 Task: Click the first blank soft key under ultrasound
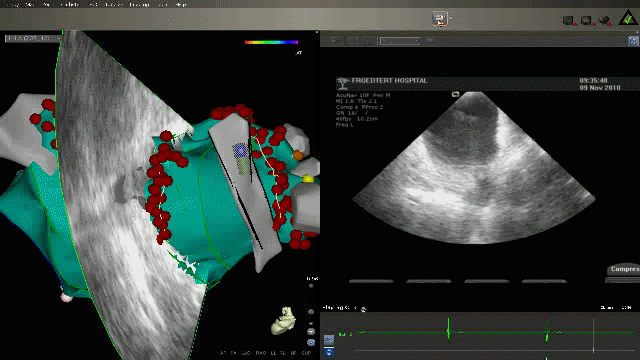pyautogui.click(x=371, y=281)
